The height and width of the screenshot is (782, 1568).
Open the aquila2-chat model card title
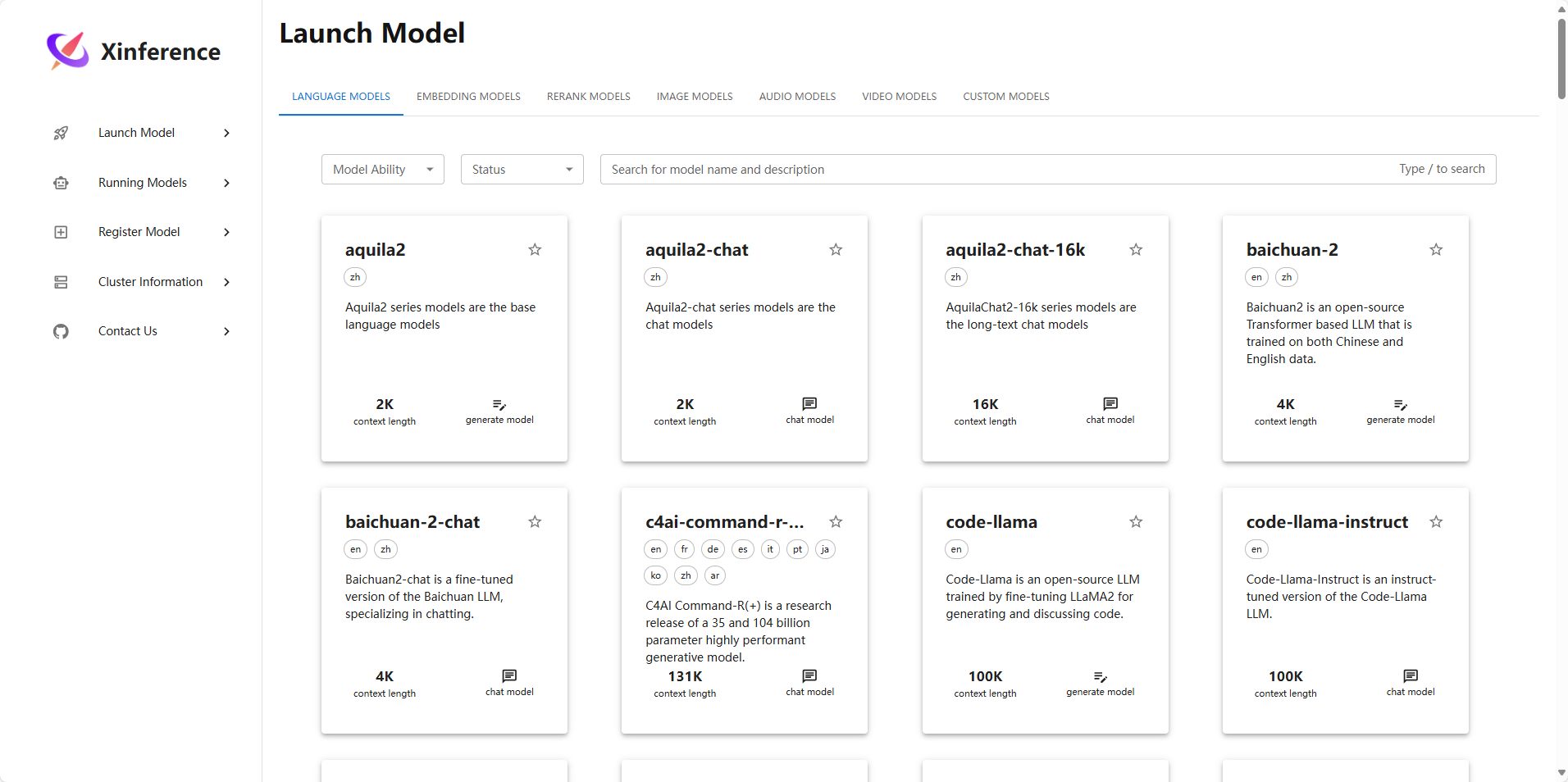[x=697, y=250]
